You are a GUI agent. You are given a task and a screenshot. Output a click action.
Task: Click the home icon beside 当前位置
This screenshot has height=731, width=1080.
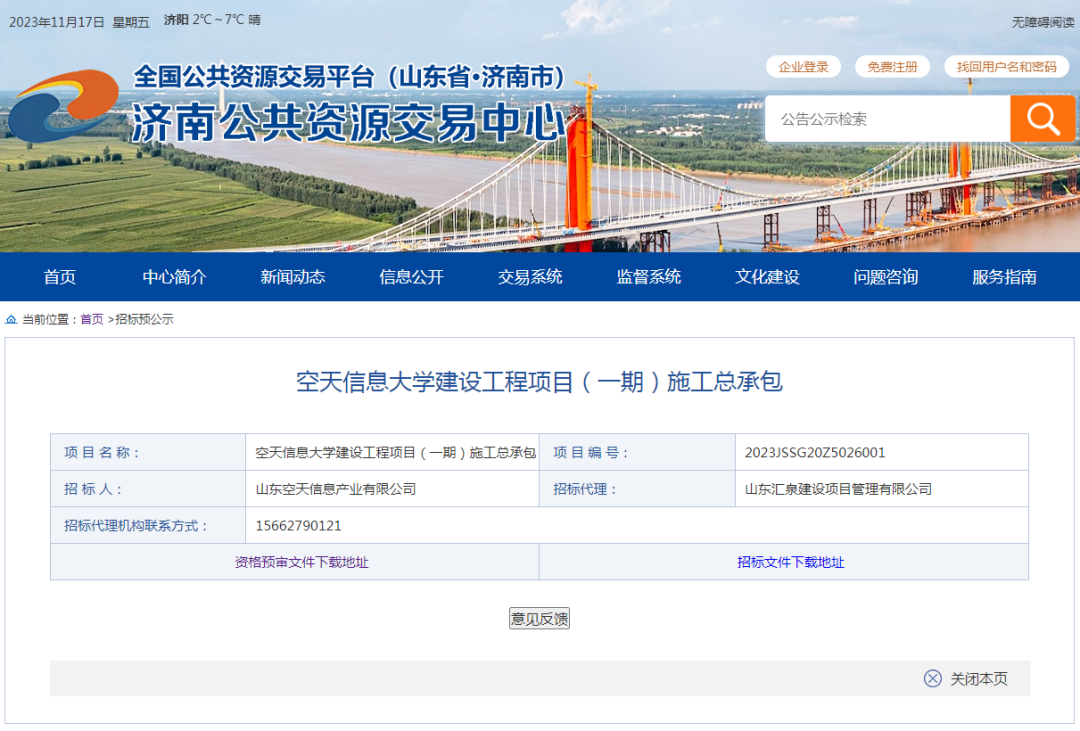11,319
